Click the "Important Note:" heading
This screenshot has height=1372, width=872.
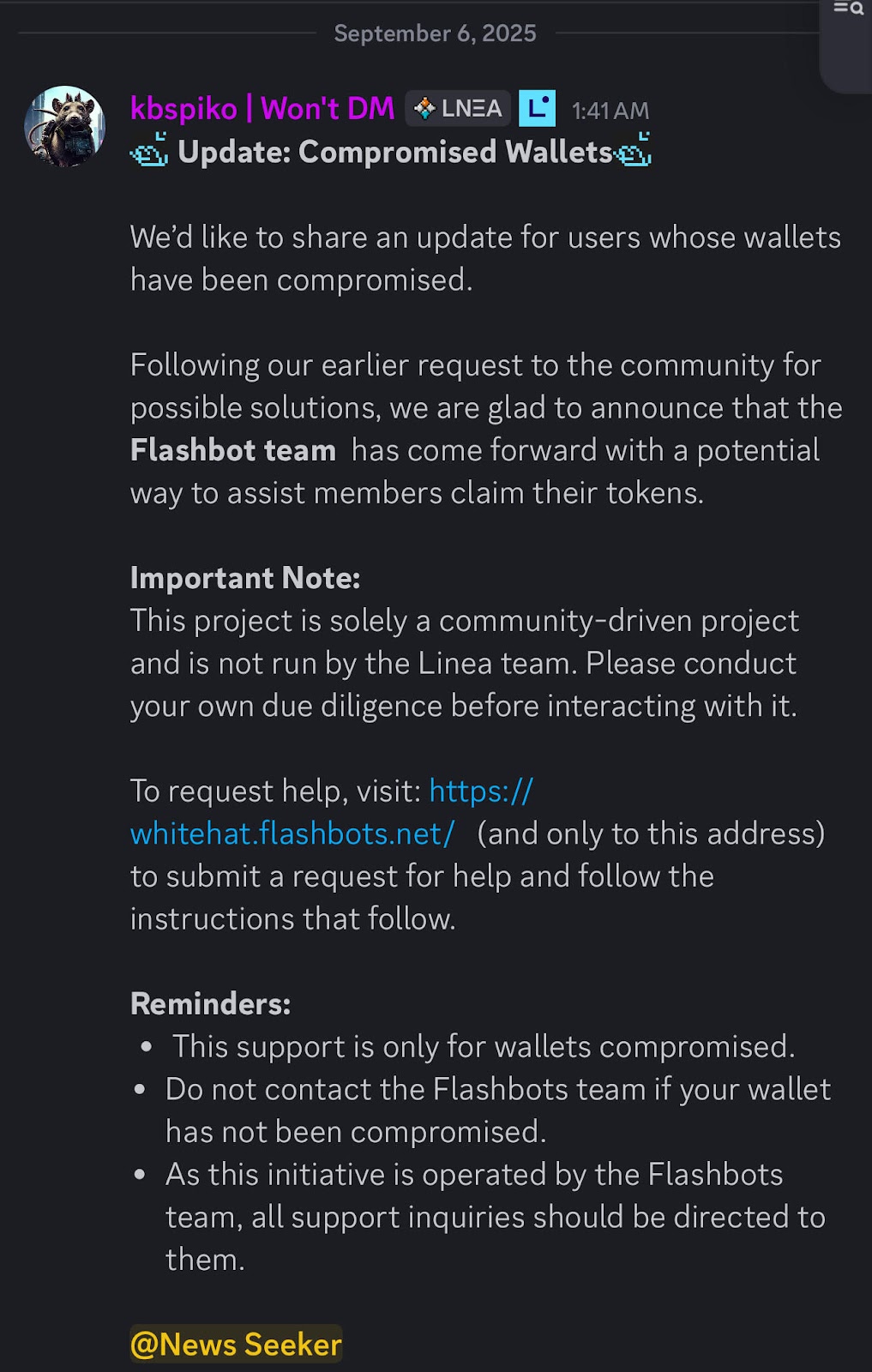(x=245, y=578)
